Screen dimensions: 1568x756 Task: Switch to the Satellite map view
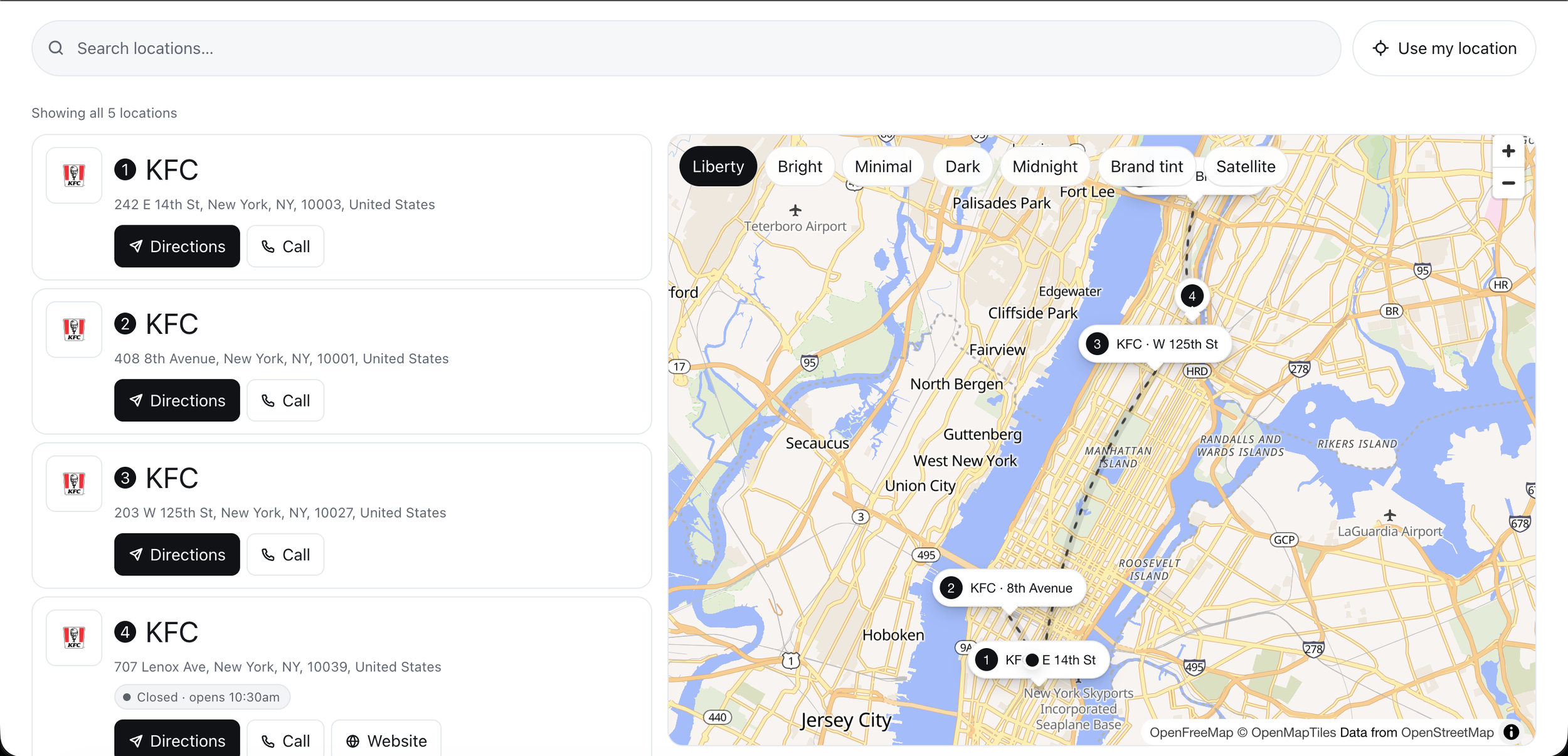click(x=1246, y=166)
